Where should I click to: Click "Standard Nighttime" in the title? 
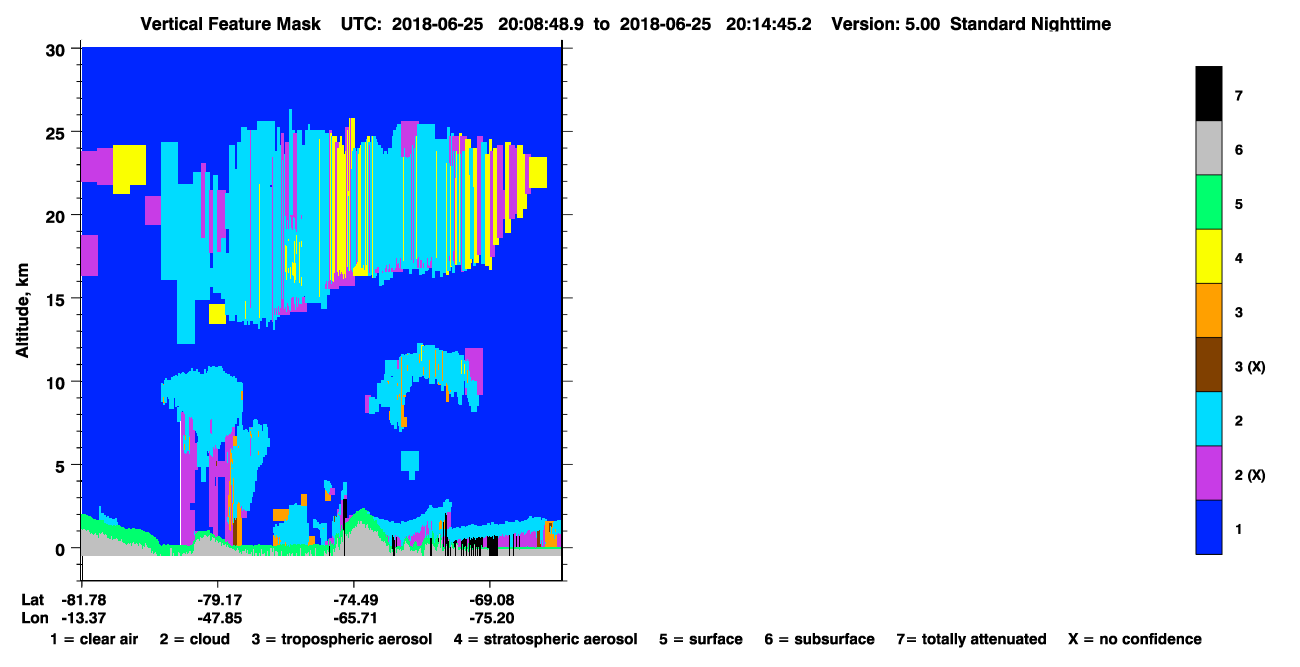pos(1030,23)
